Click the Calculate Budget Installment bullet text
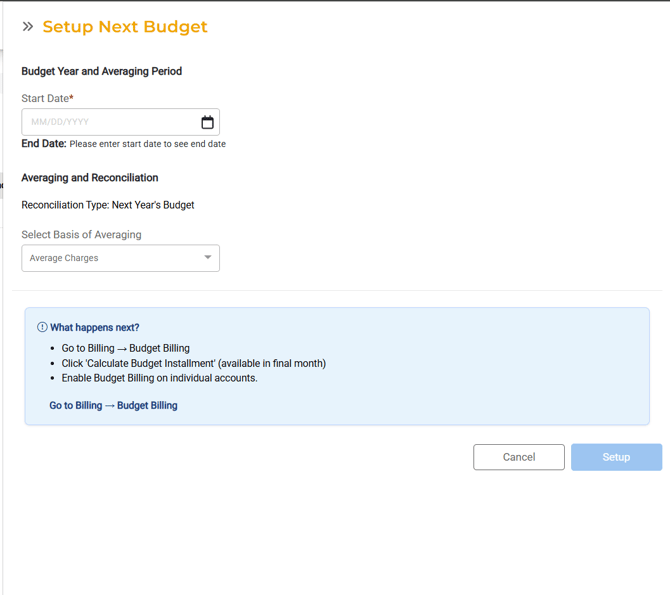Viewport: 670px width, 595px height. [x=193, y=364]
